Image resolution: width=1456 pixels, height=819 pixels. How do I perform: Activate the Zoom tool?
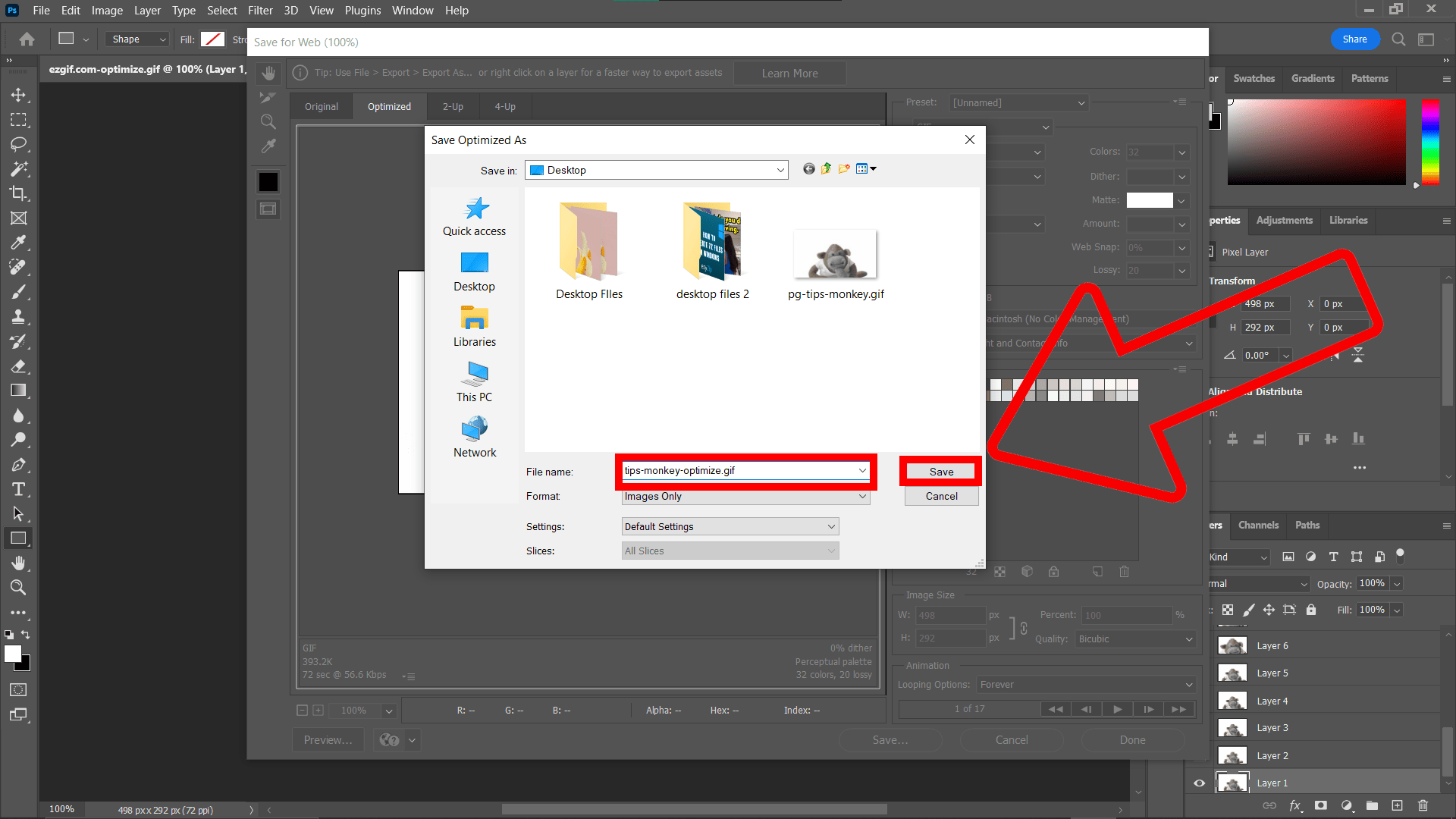click(20, 588)
